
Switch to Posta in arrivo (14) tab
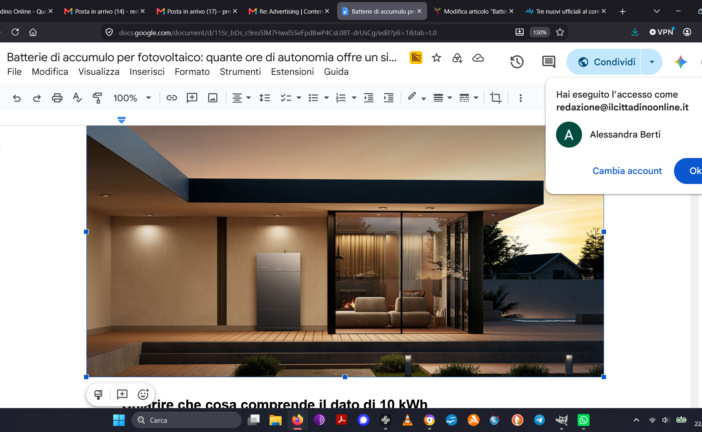pyautogui.click(x=104, y=11)
